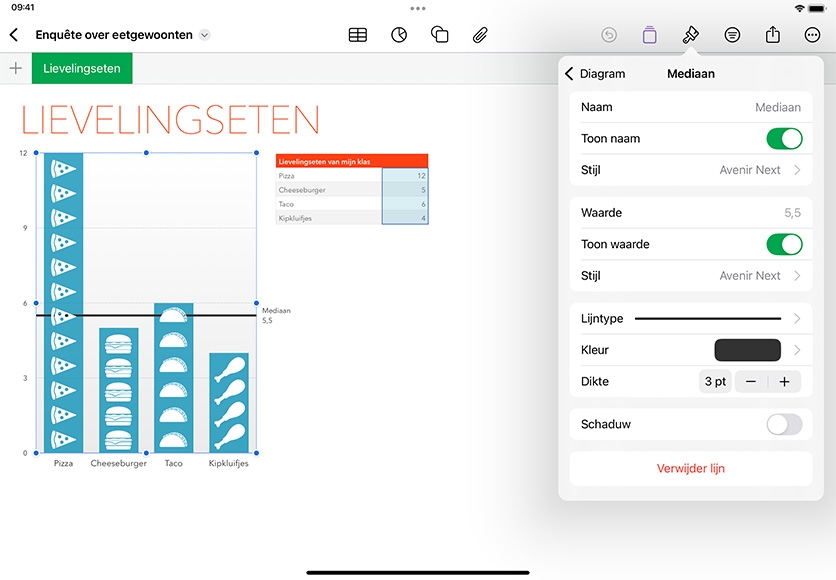Tap the LIEVELINGSETEN title text
Viewport: 836px width, 580px height.
pos(170,119)
